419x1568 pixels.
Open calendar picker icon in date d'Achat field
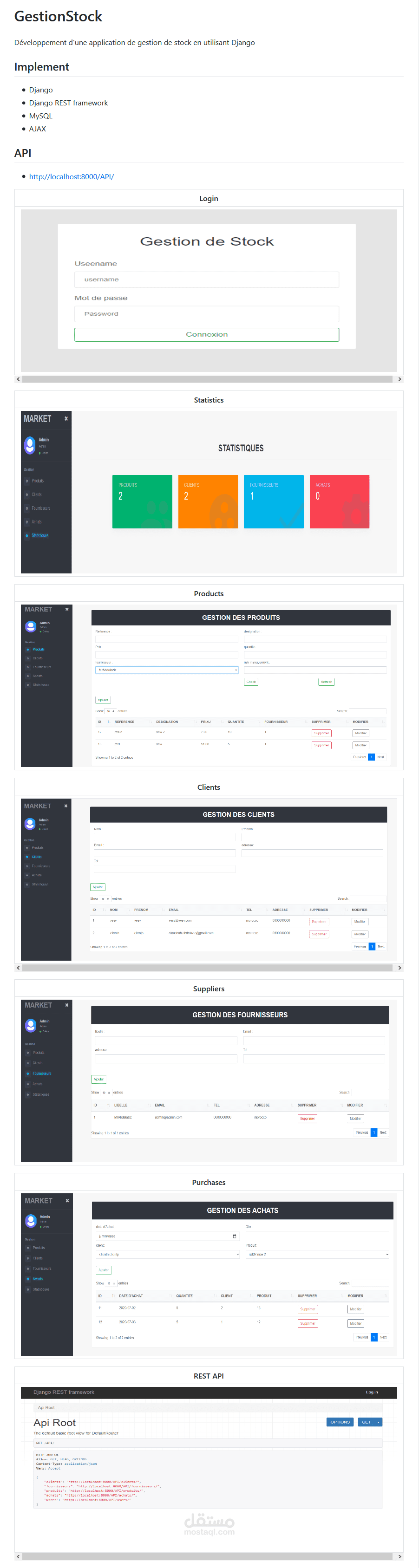[x=235, y=1236]
